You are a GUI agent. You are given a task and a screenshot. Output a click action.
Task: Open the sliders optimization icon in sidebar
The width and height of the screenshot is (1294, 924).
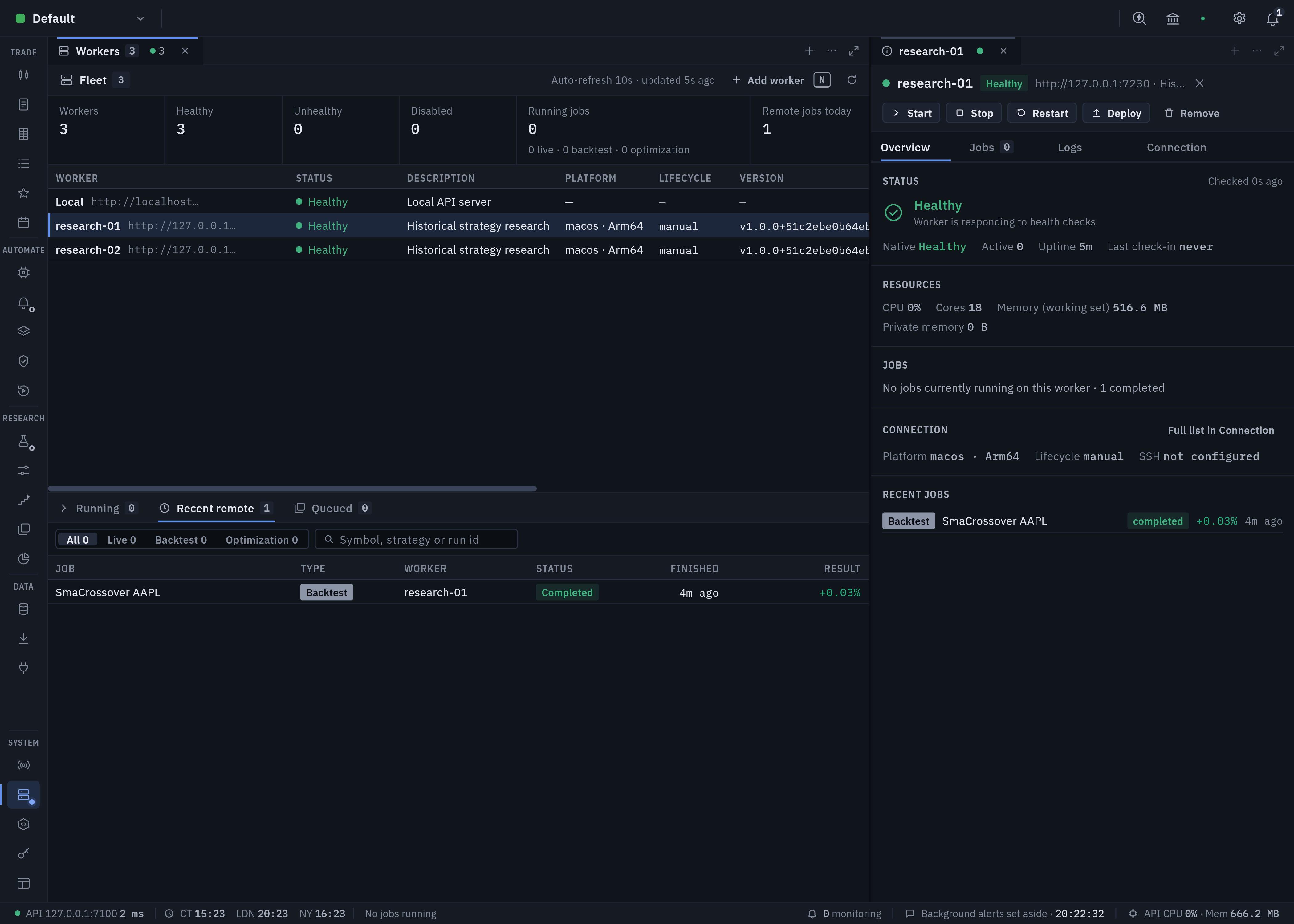23,471
